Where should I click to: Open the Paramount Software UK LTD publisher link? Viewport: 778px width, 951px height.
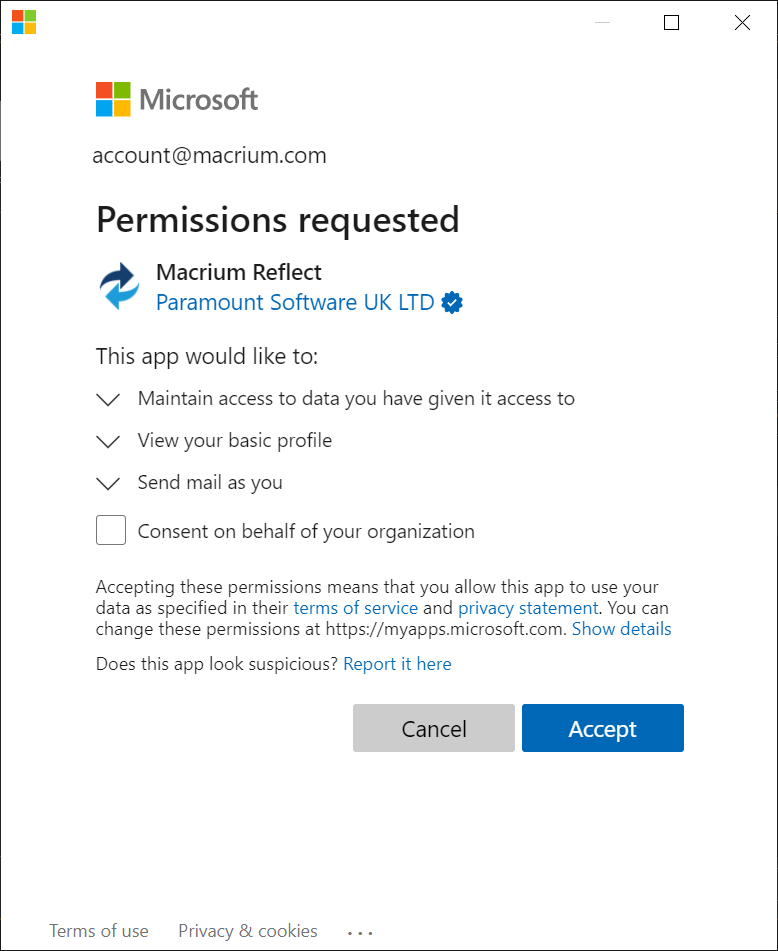pos(295,302)
